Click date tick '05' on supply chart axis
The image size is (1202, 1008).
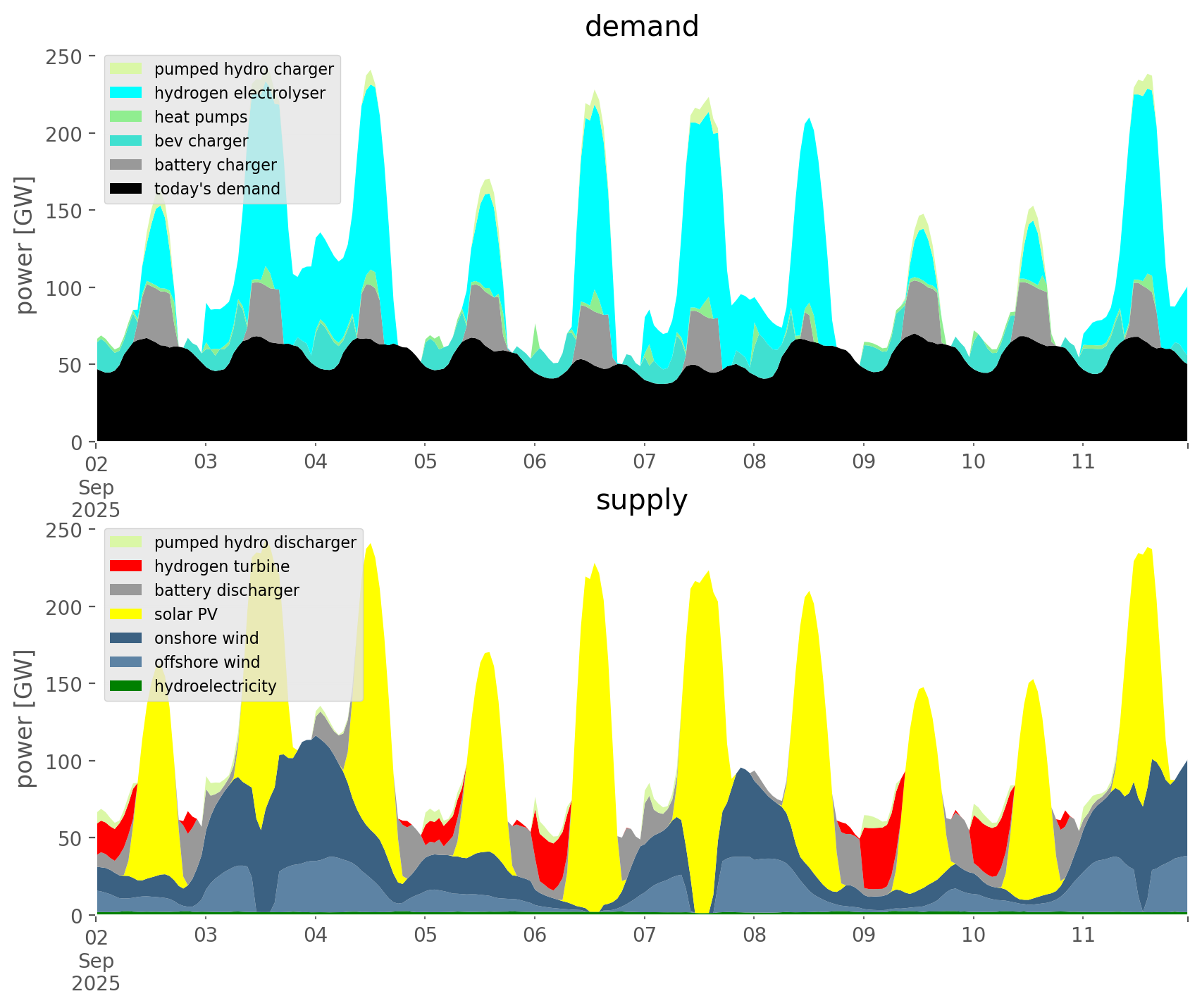click(x=425, y=935)
